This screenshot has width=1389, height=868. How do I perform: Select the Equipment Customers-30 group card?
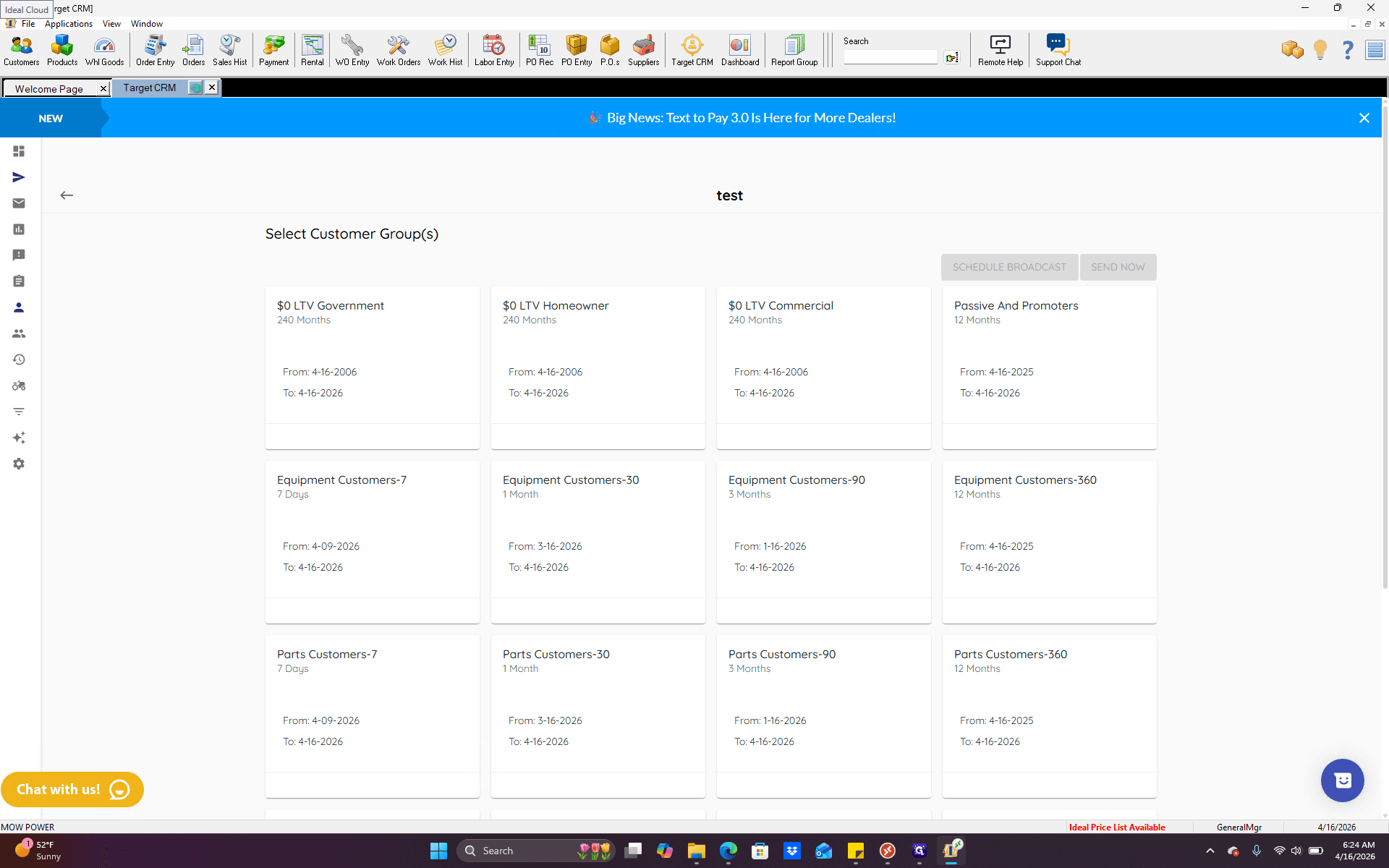pyautogui.click(x=598, y=542)
